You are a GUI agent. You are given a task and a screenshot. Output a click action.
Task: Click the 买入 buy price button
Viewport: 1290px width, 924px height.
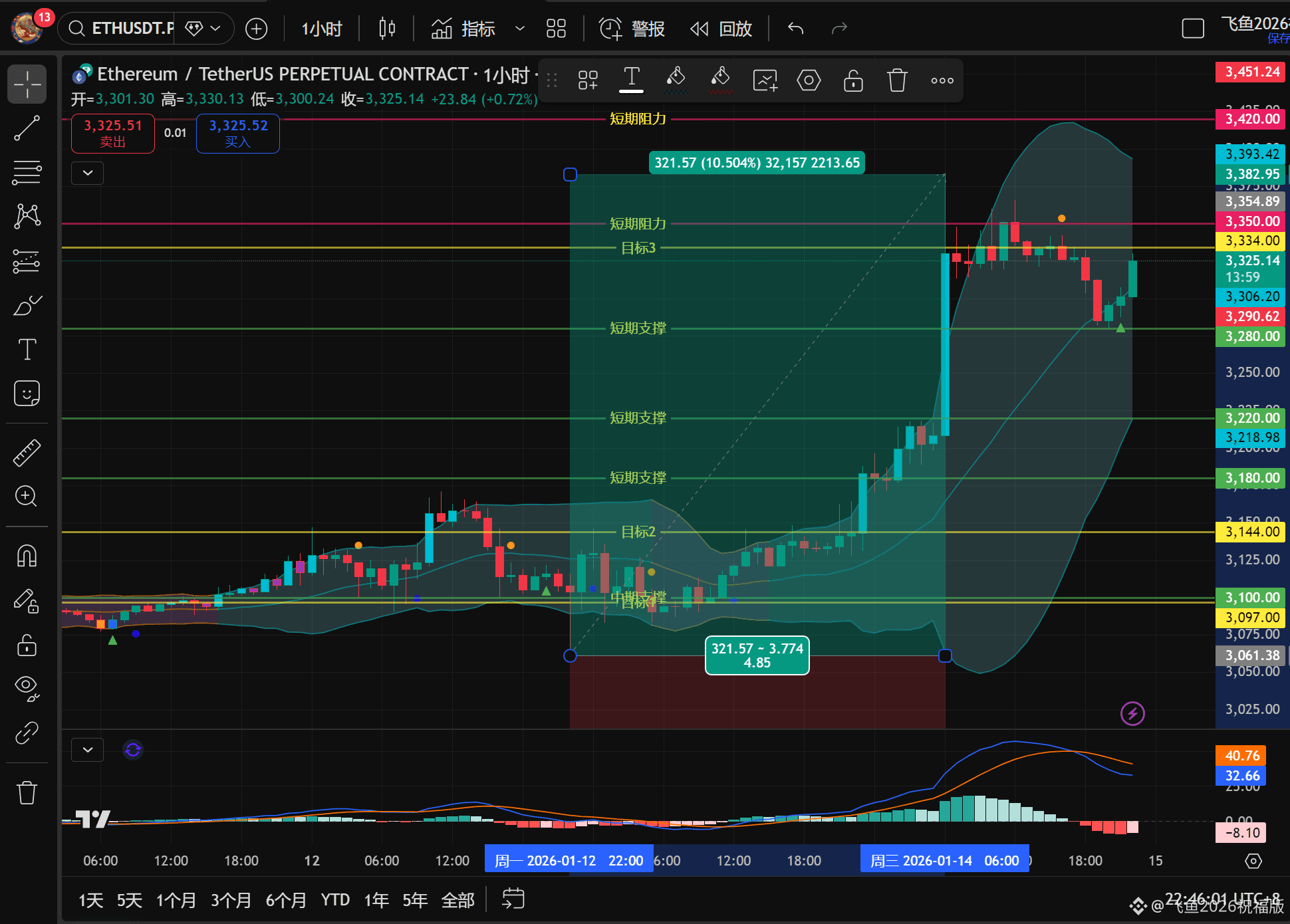click(238, 133)
